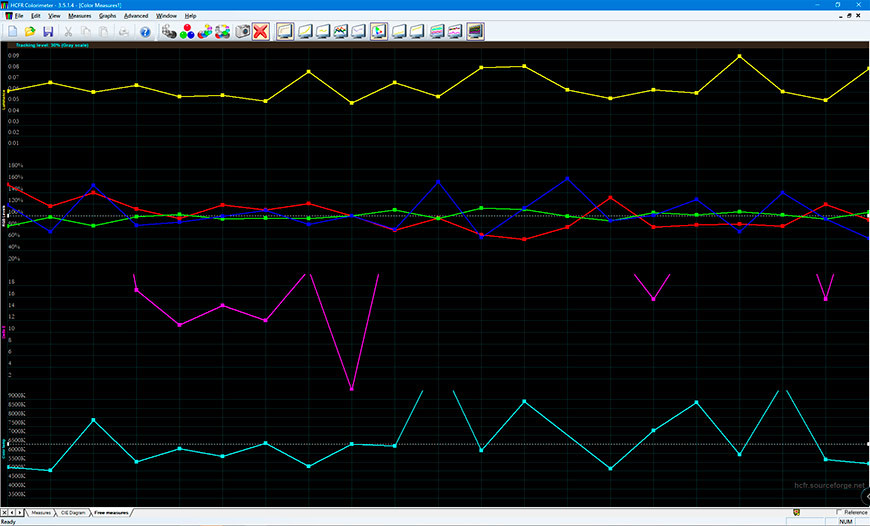870x526 pixels.
Task: Open the Graphs menu
Action: (x=107, y=16)
